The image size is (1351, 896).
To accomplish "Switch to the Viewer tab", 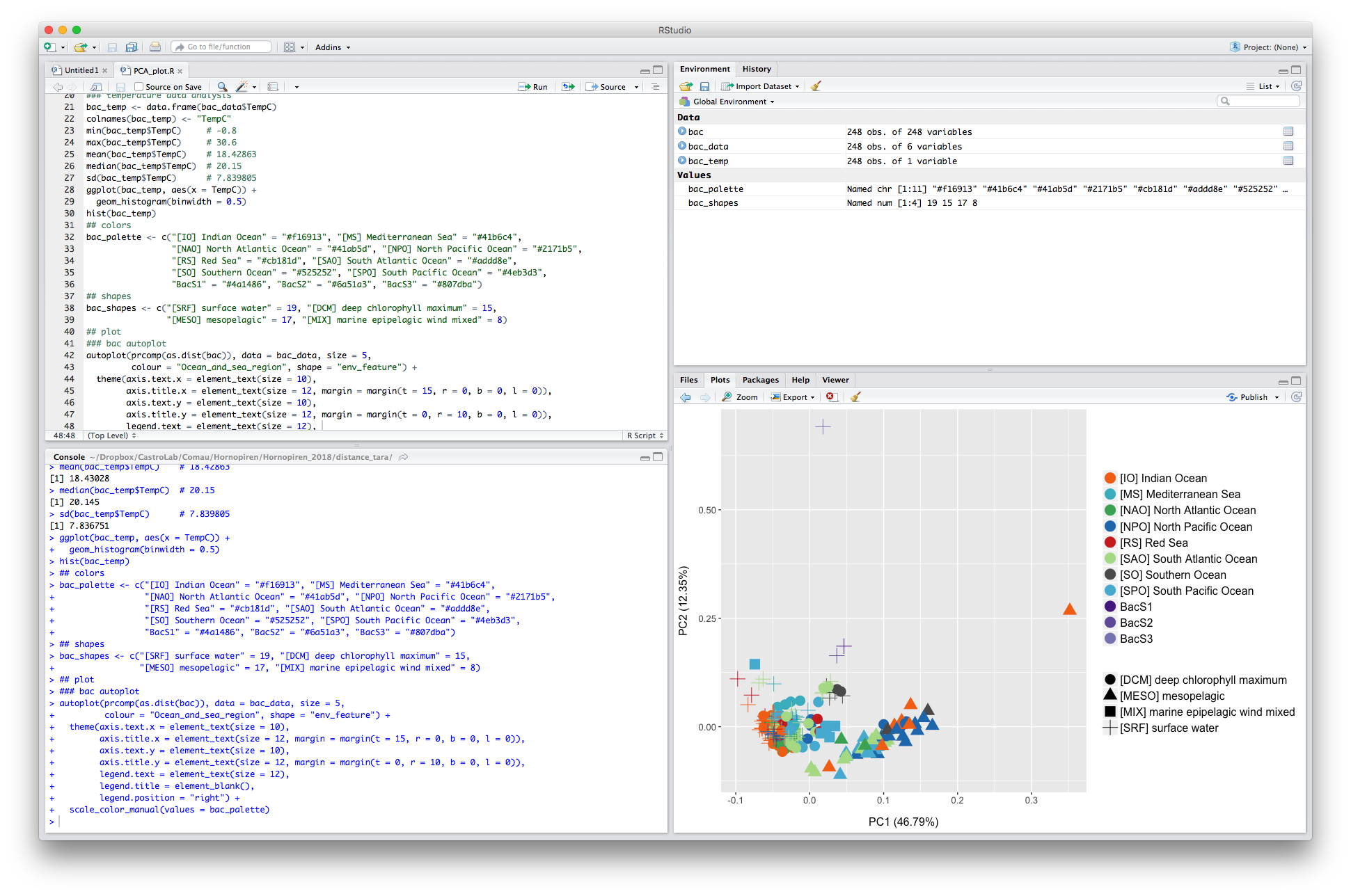I will tap(835, 380).
